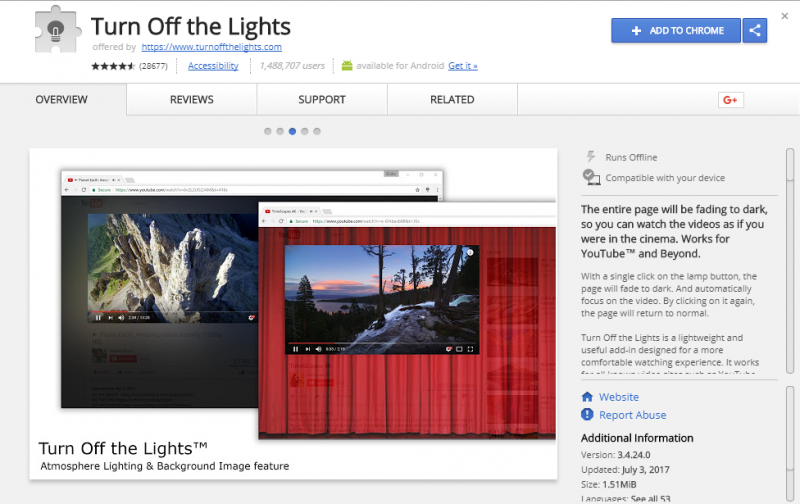Open the Website link

tap(618, 397)
